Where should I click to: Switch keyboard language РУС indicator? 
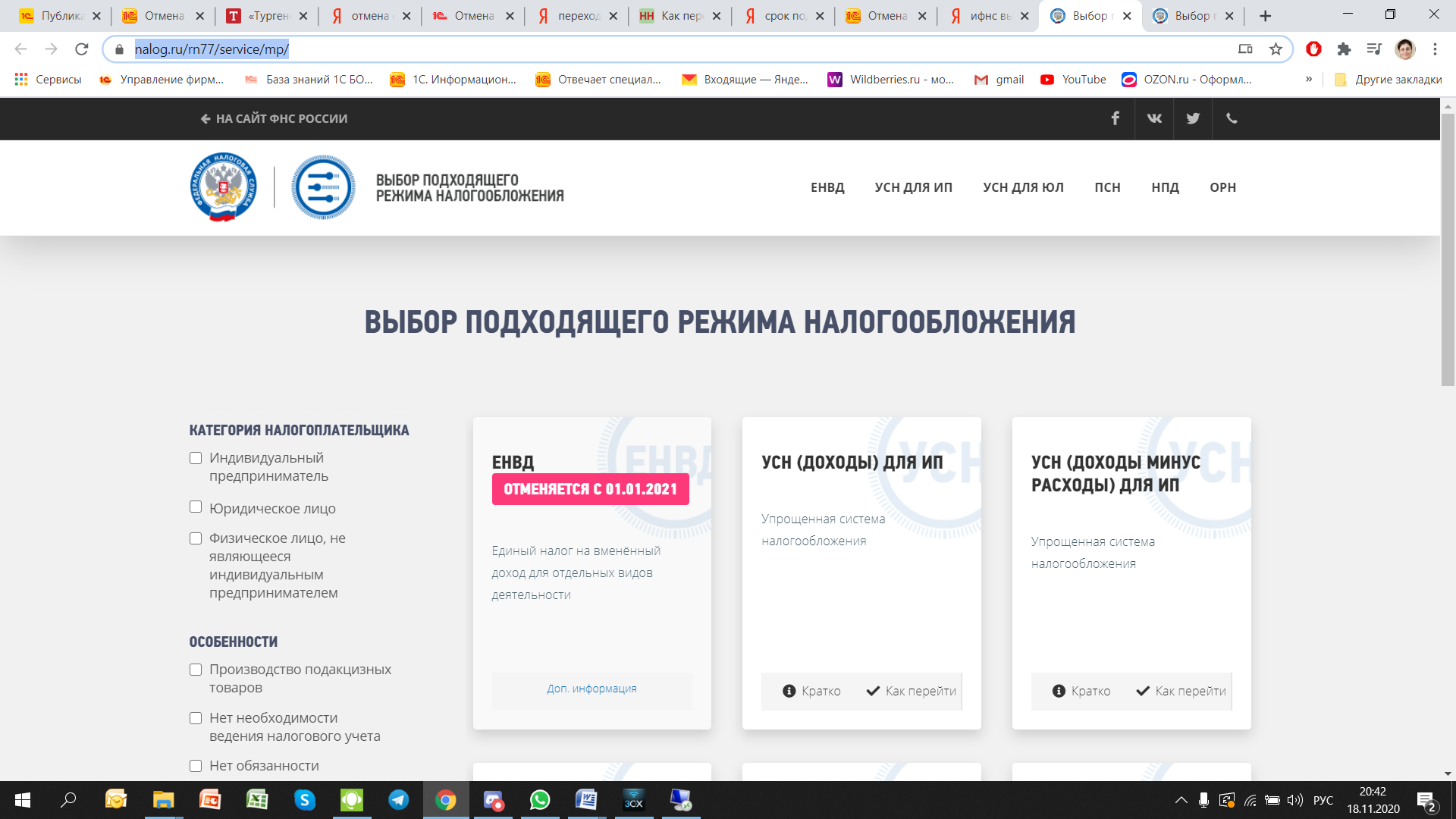pos(1323,800)
